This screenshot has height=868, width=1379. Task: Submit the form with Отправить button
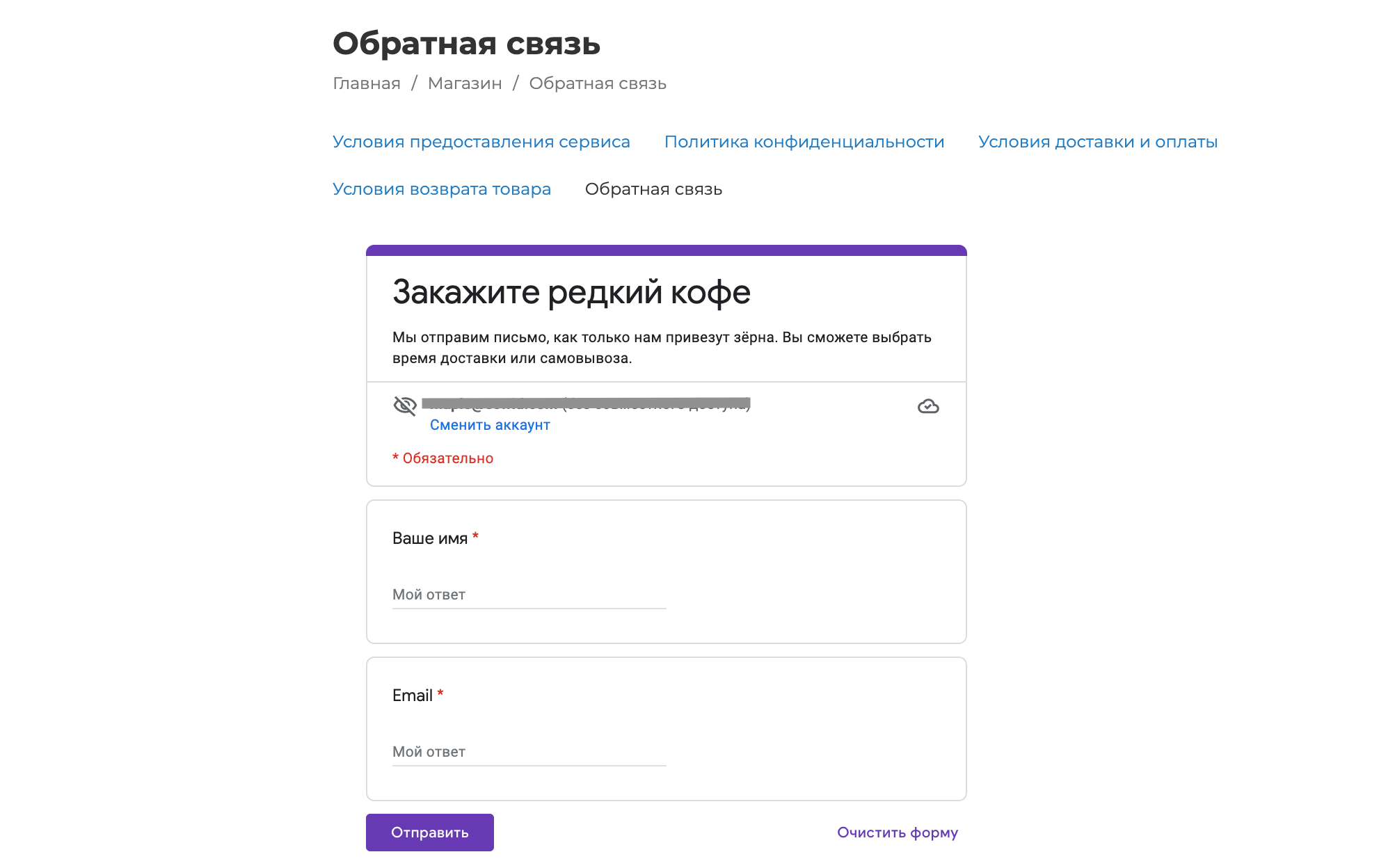coord(430,833)
